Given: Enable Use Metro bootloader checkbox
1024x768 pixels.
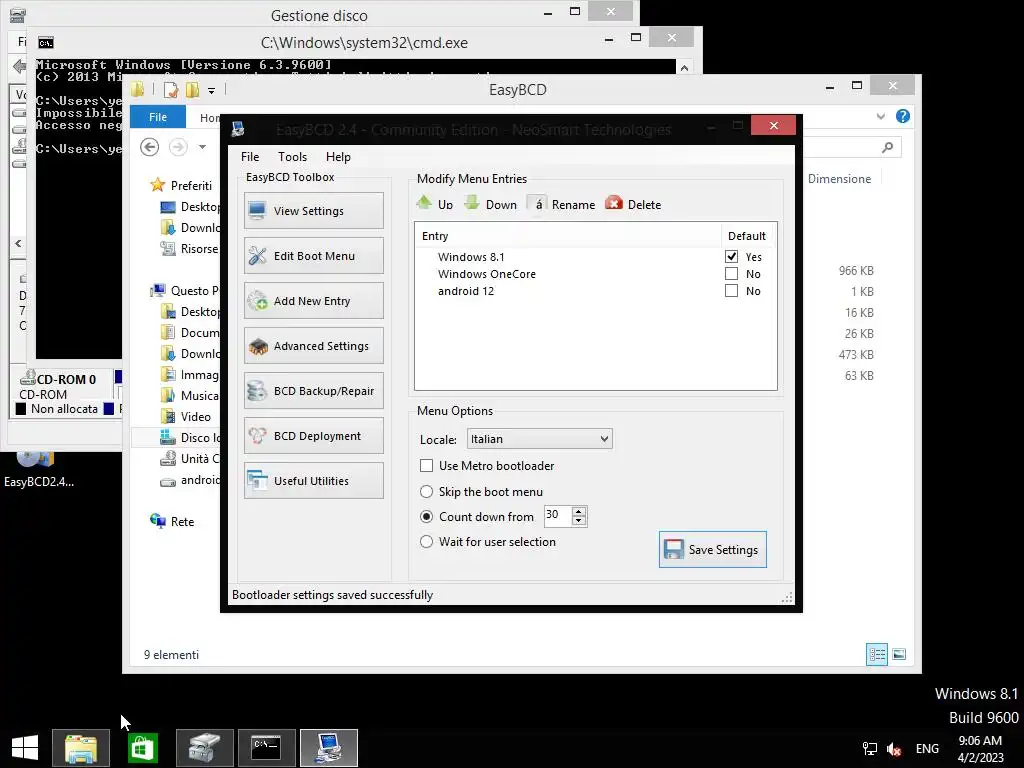Looking at the screenshot, I should pyautogui.click(x=426, y=466).
